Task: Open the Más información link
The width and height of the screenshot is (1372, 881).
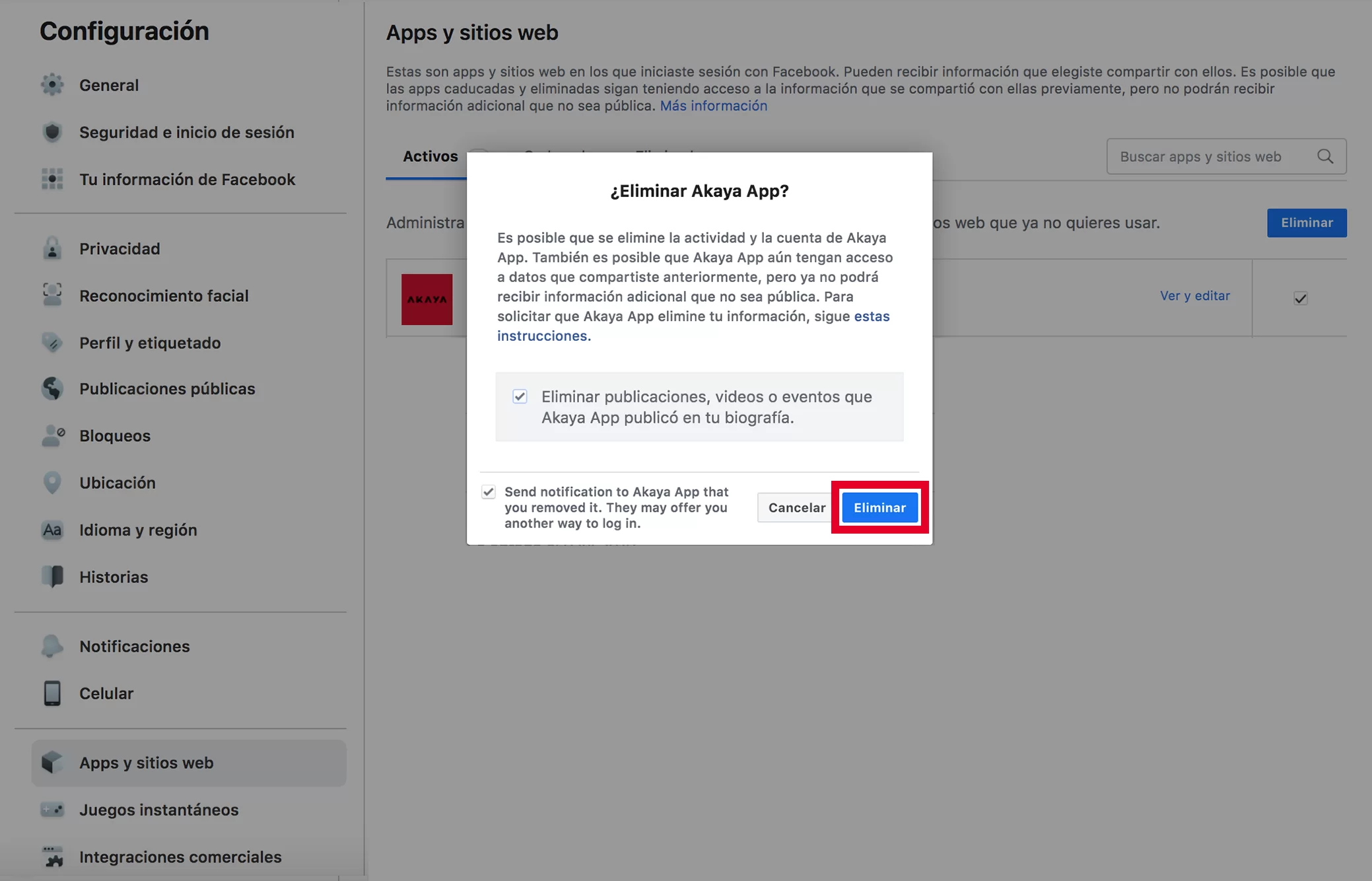Action: [713, 106]
